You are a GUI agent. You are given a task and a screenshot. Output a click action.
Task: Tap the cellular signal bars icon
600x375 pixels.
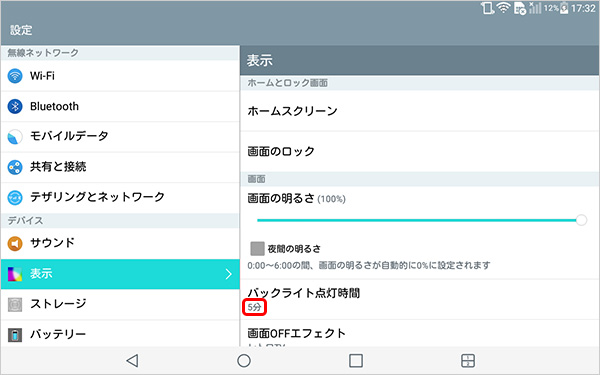pyautogui.click(x=535, y=8)
